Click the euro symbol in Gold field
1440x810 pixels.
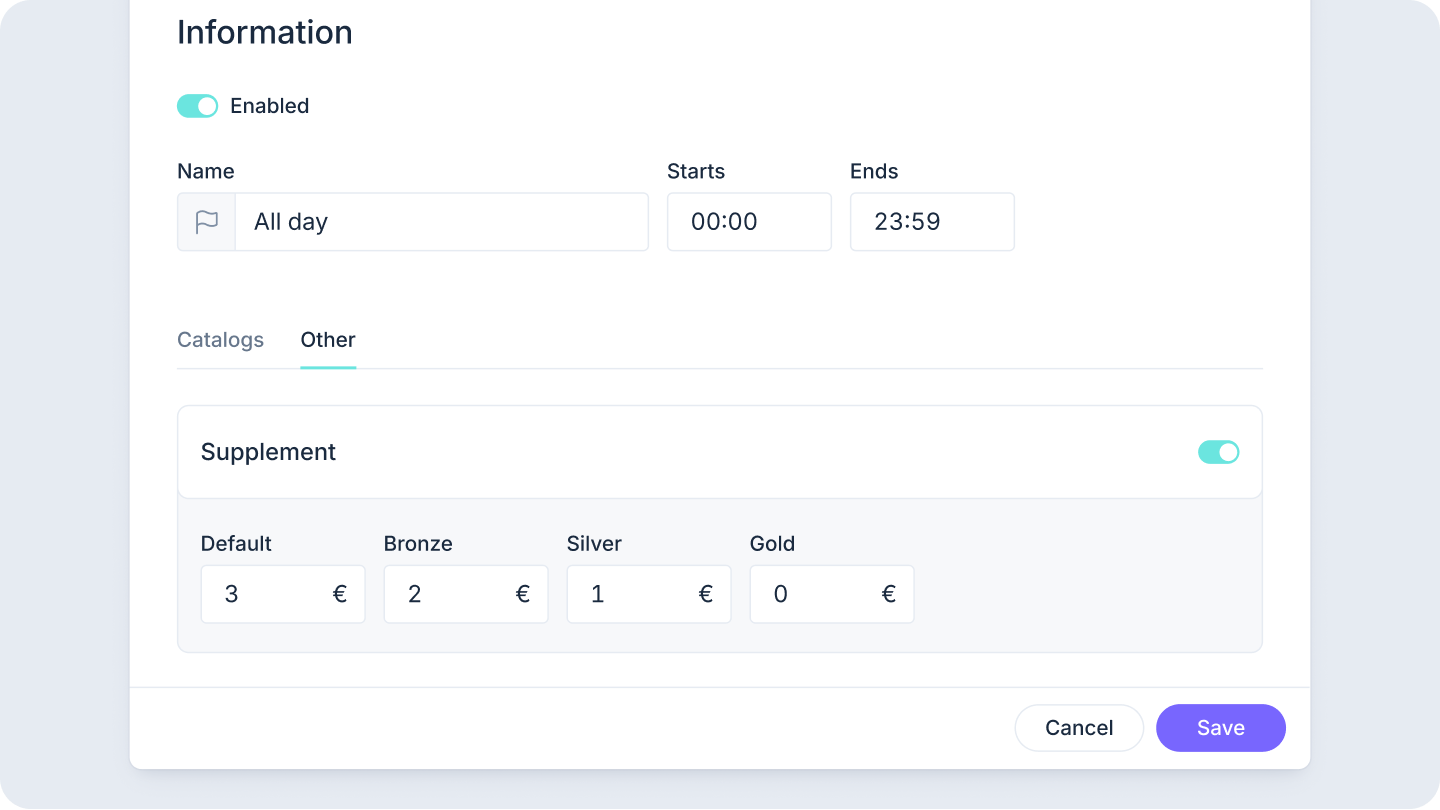pos(889,594)
